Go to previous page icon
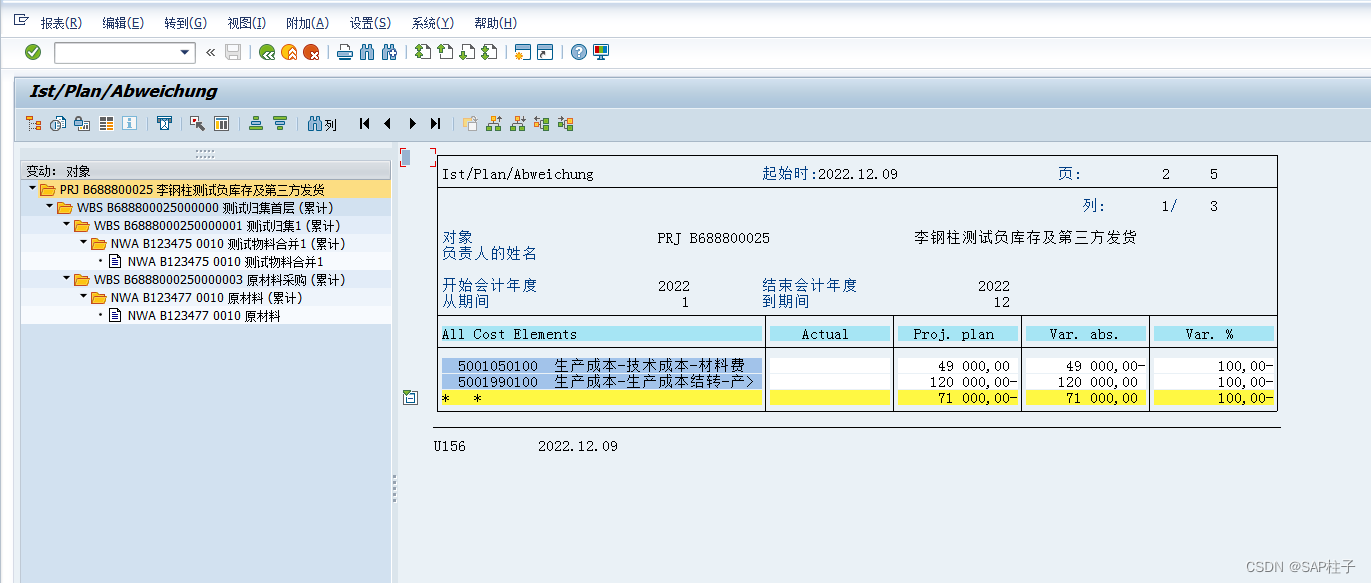This screenshot has height=583, width=1371. click(x=445, y=52)
